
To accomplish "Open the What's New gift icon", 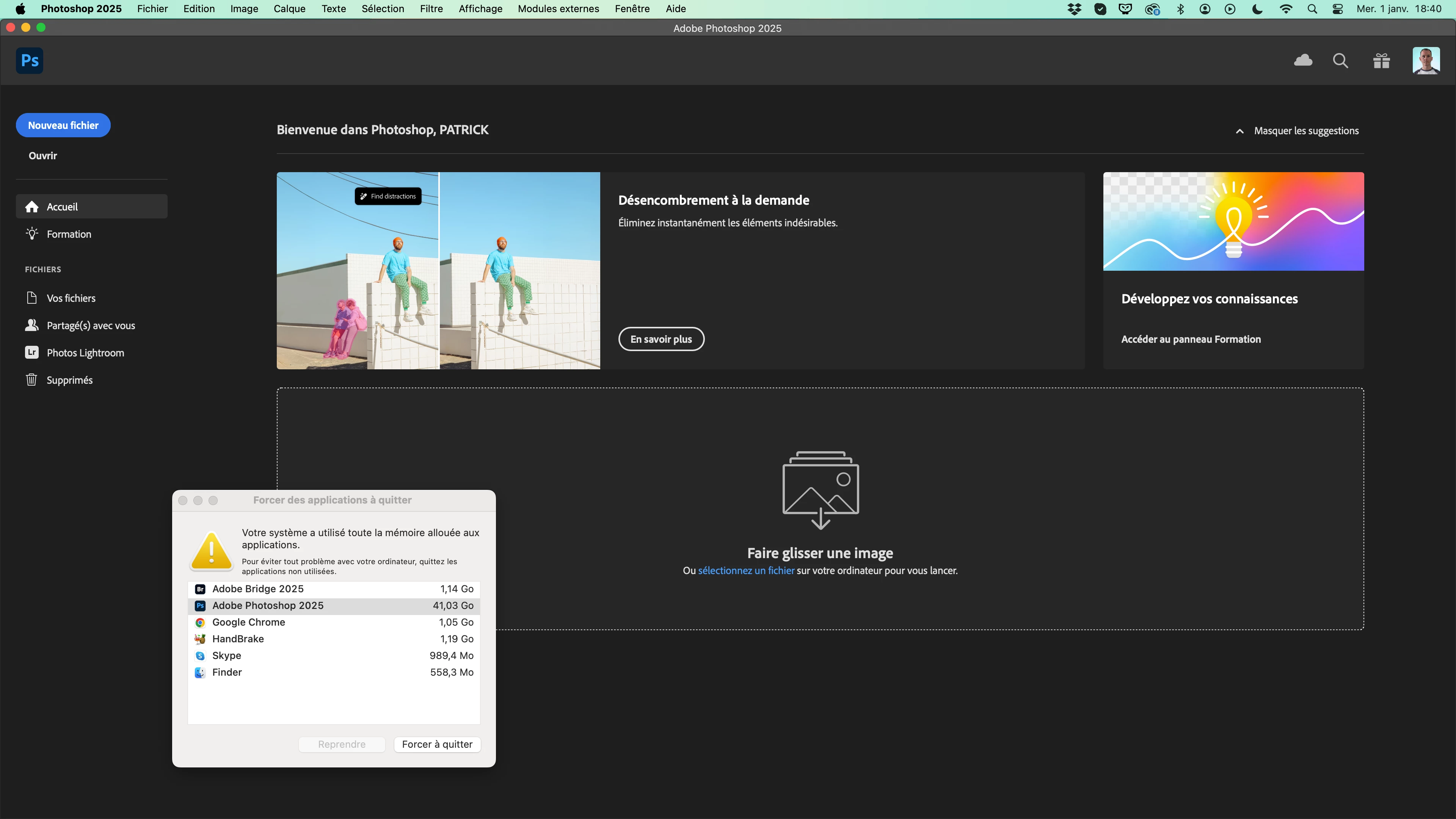I will [1381, 61].
